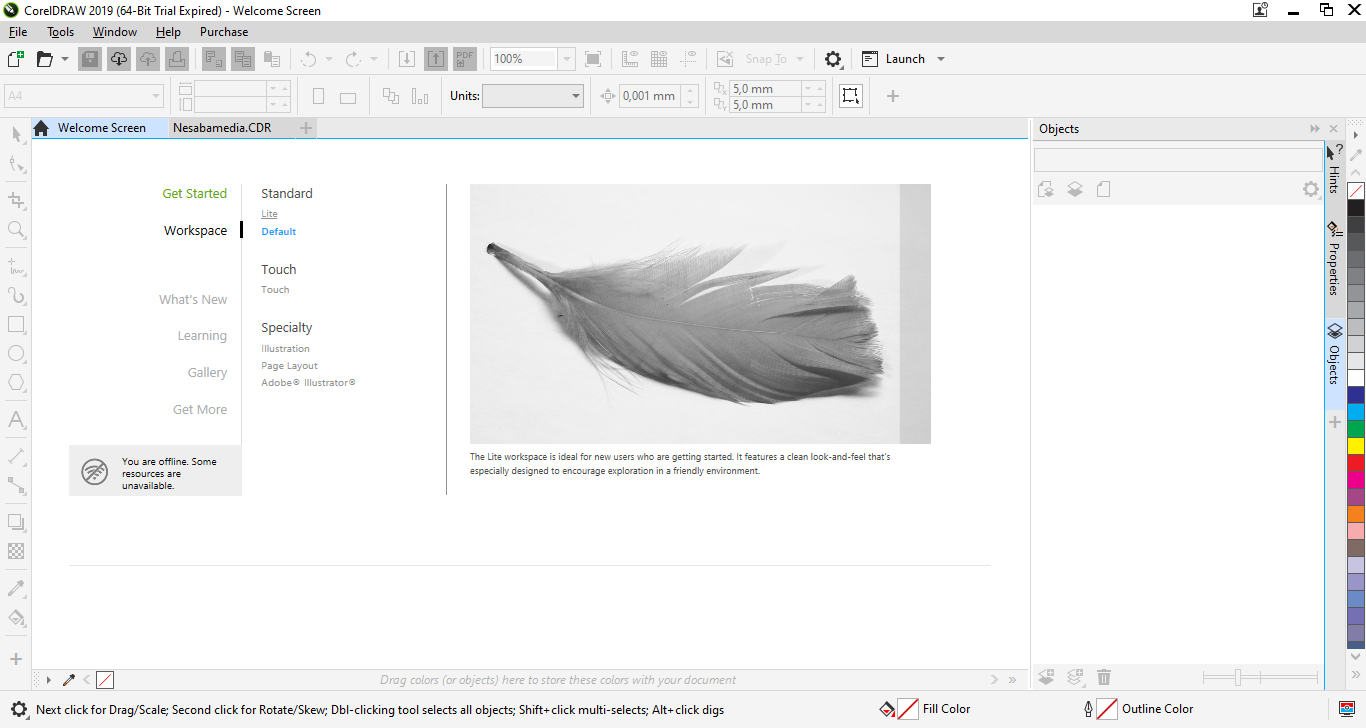
Task: Select the Ellipse tool
Action: pos(16,354)
